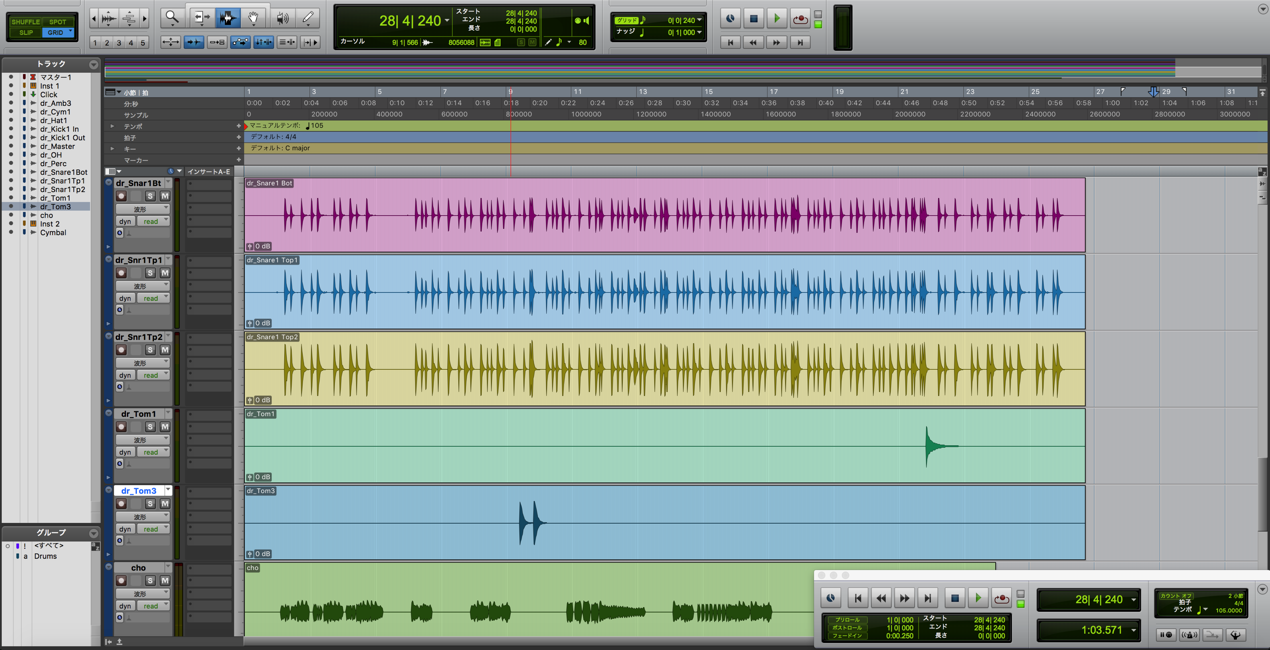
Task: Record-enable the dr_Tom3 track
Action: point(122,504)
